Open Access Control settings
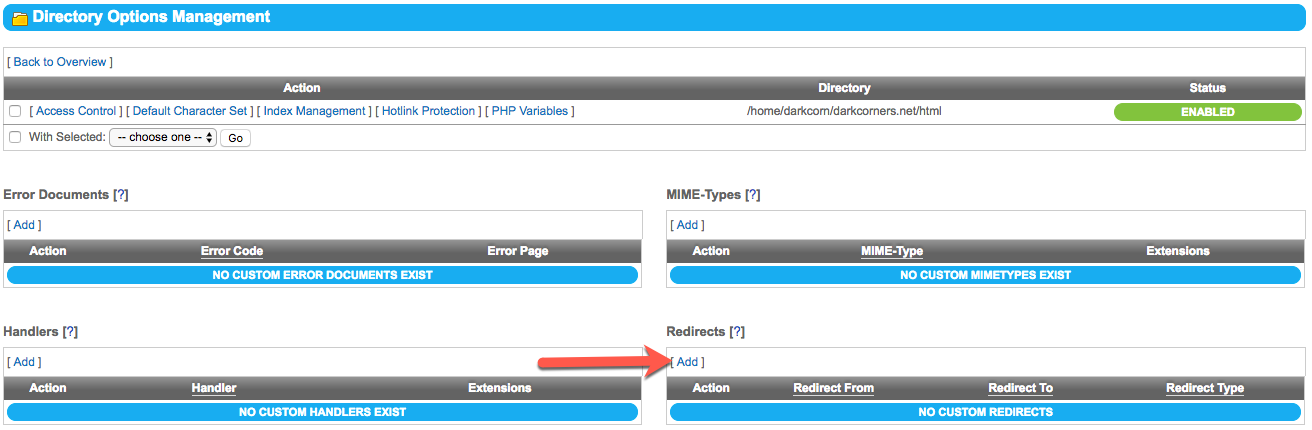This screenshot has height=430, width=1312. pyautogui.click(x=76, y=111)
